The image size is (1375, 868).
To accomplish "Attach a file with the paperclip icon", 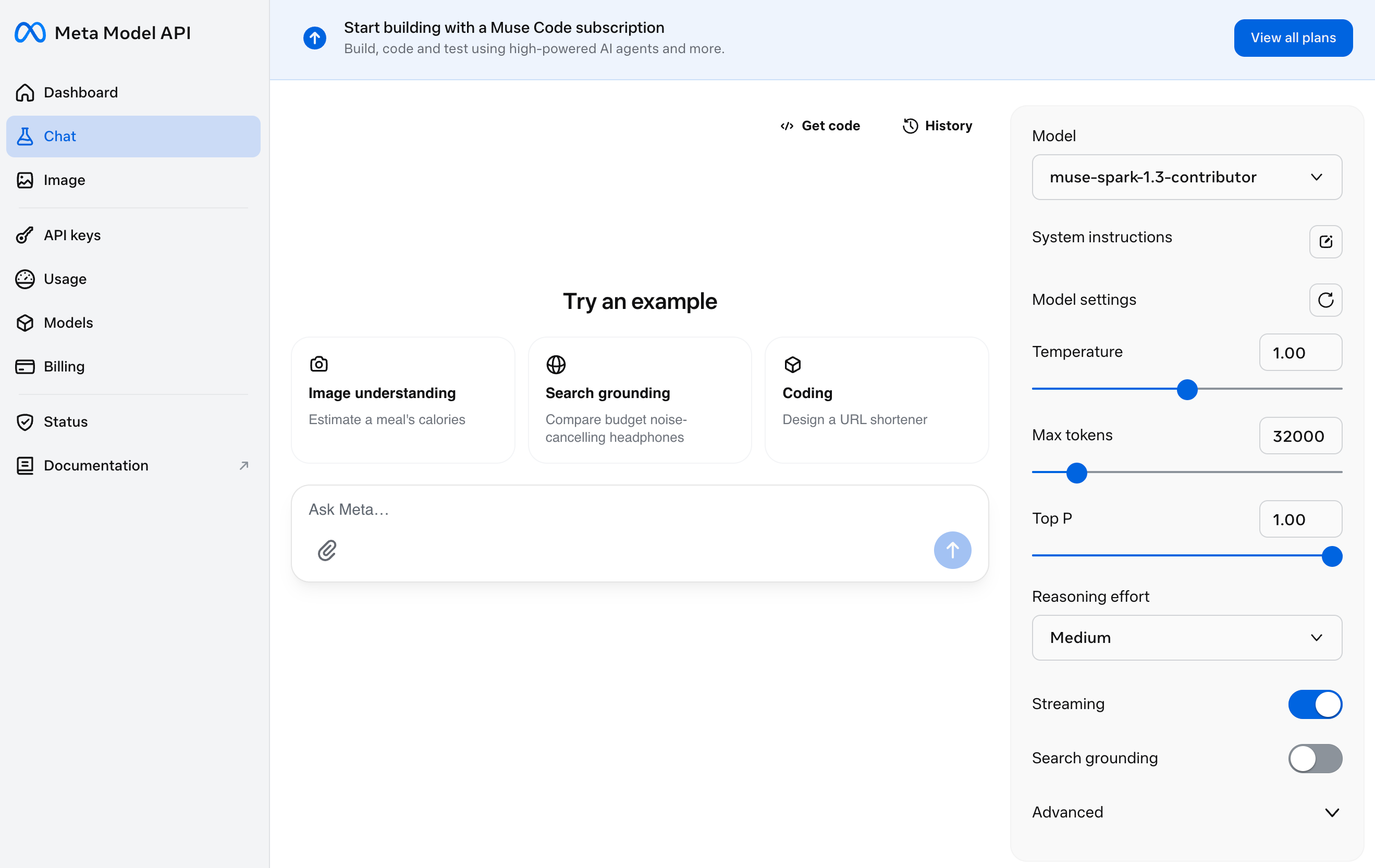I will tap(327, 551).
